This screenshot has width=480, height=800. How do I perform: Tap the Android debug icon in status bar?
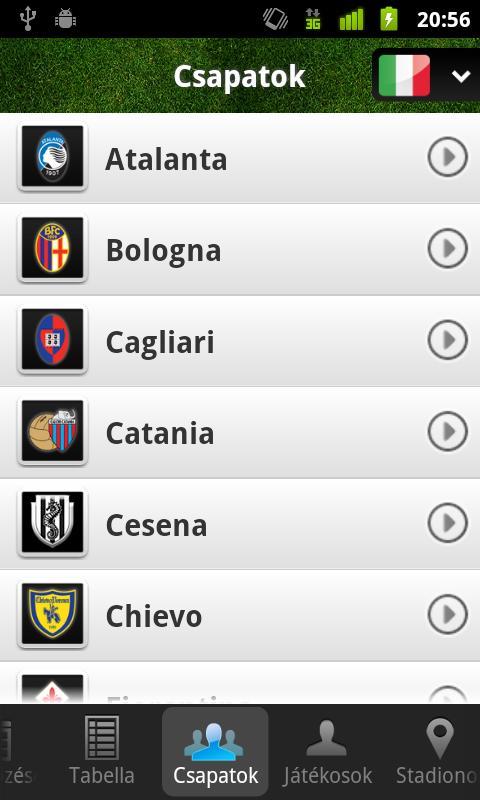coord(65,19)
